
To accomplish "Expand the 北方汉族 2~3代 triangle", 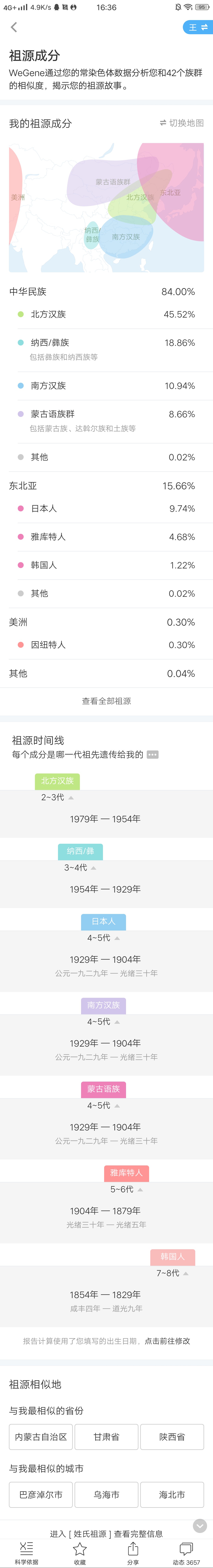I will pyautogui.click(x=71, y=797).
